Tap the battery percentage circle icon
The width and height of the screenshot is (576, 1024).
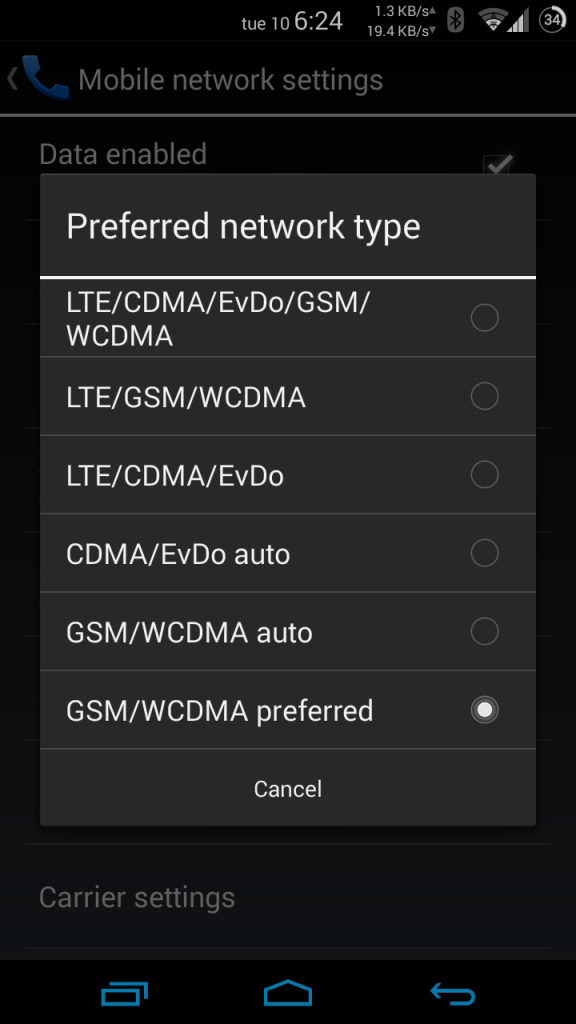552,20
